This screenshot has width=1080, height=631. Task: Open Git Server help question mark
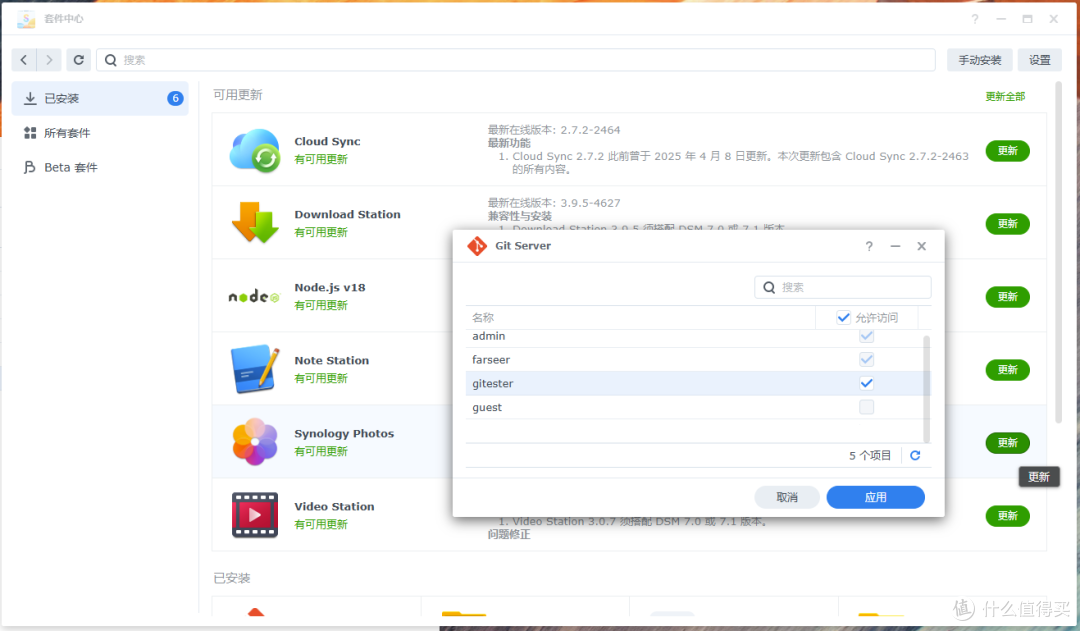tap(869, 246)
